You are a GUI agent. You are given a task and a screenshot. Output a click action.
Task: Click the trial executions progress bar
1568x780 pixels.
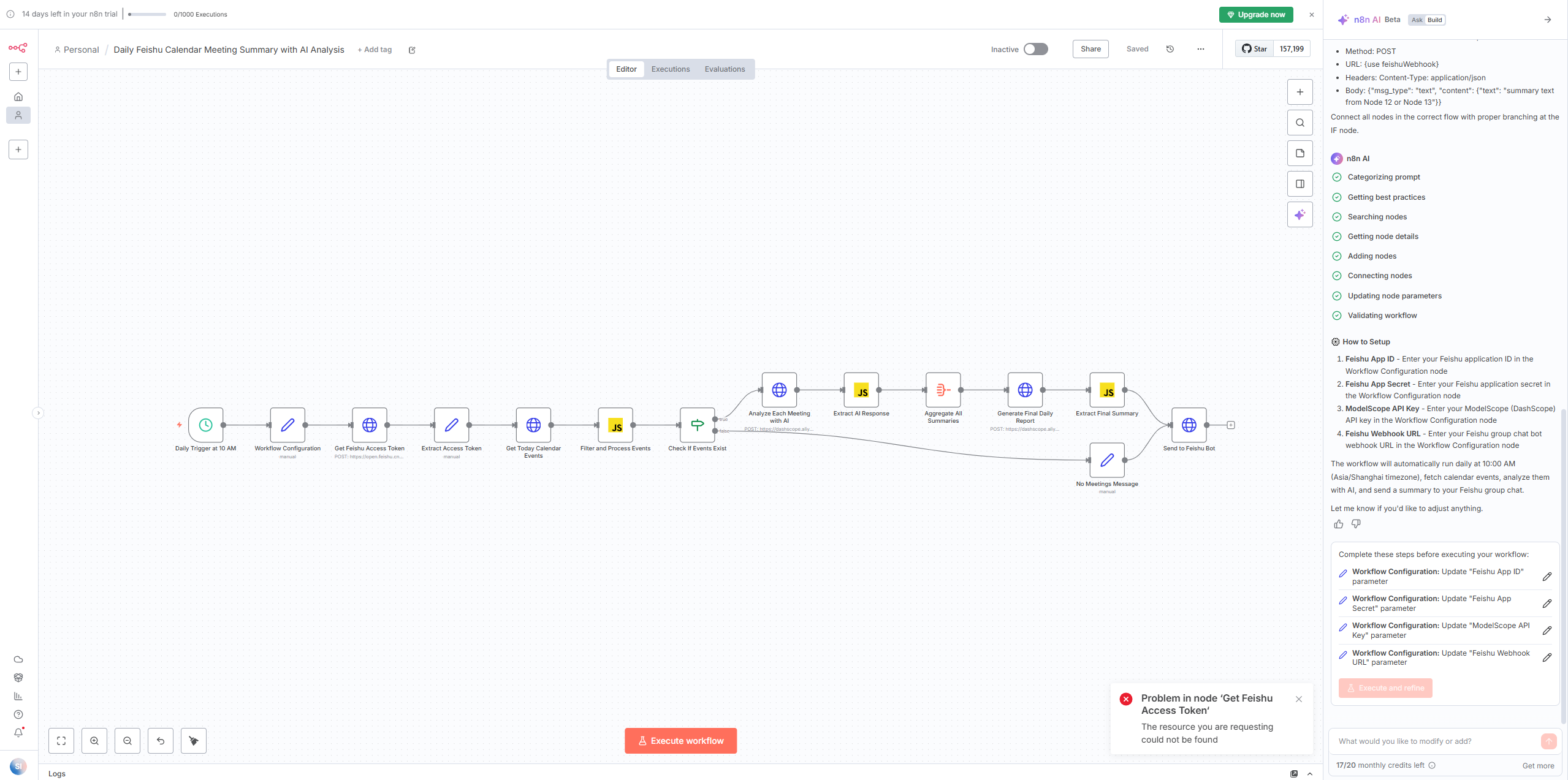click(147, 14)
